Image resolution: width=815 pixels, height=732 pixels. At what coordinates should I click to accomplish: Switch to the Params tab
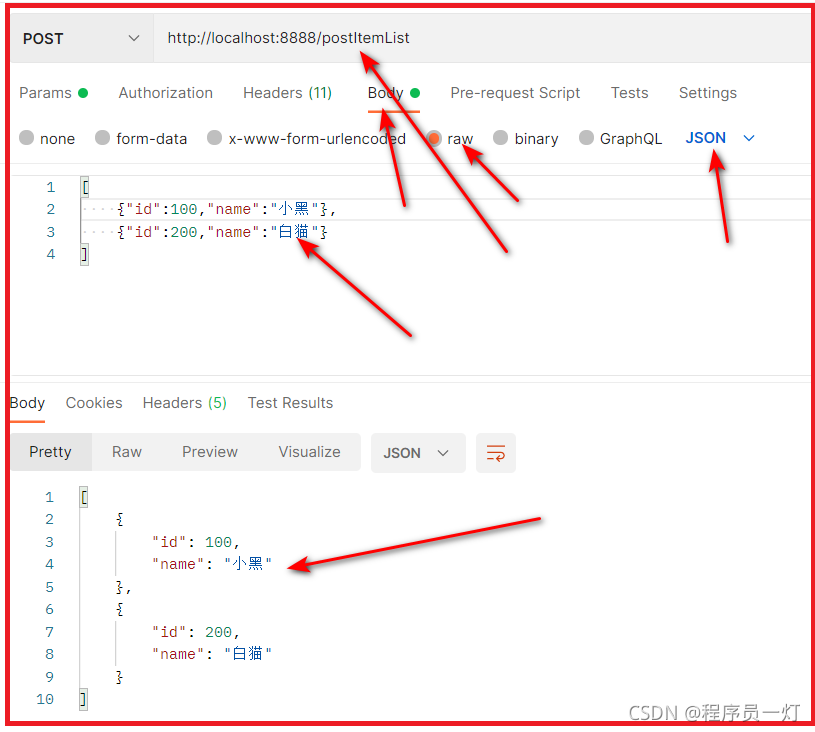(46, 93)
